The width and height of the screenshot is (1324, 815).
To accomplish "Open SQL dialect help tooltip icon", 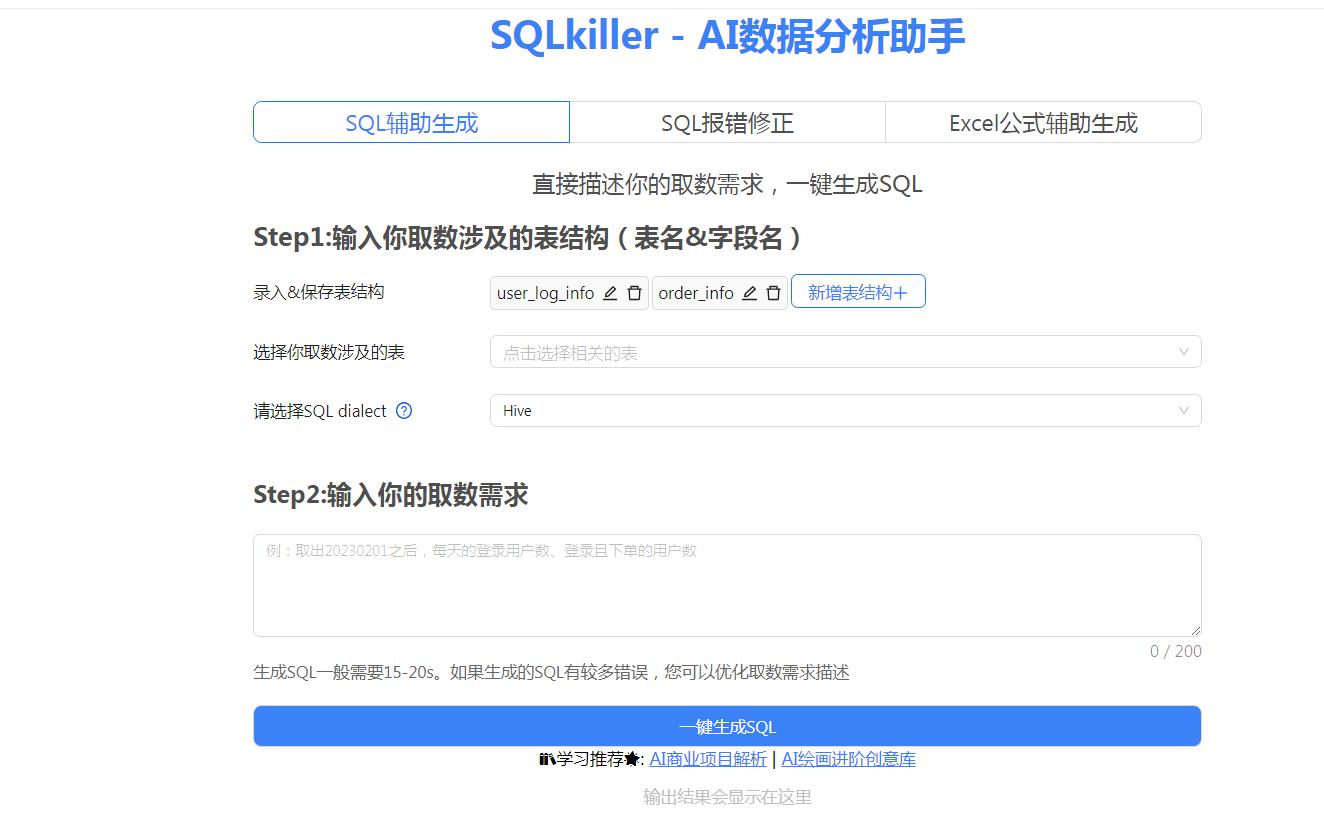I will click(x=404, y=411).
